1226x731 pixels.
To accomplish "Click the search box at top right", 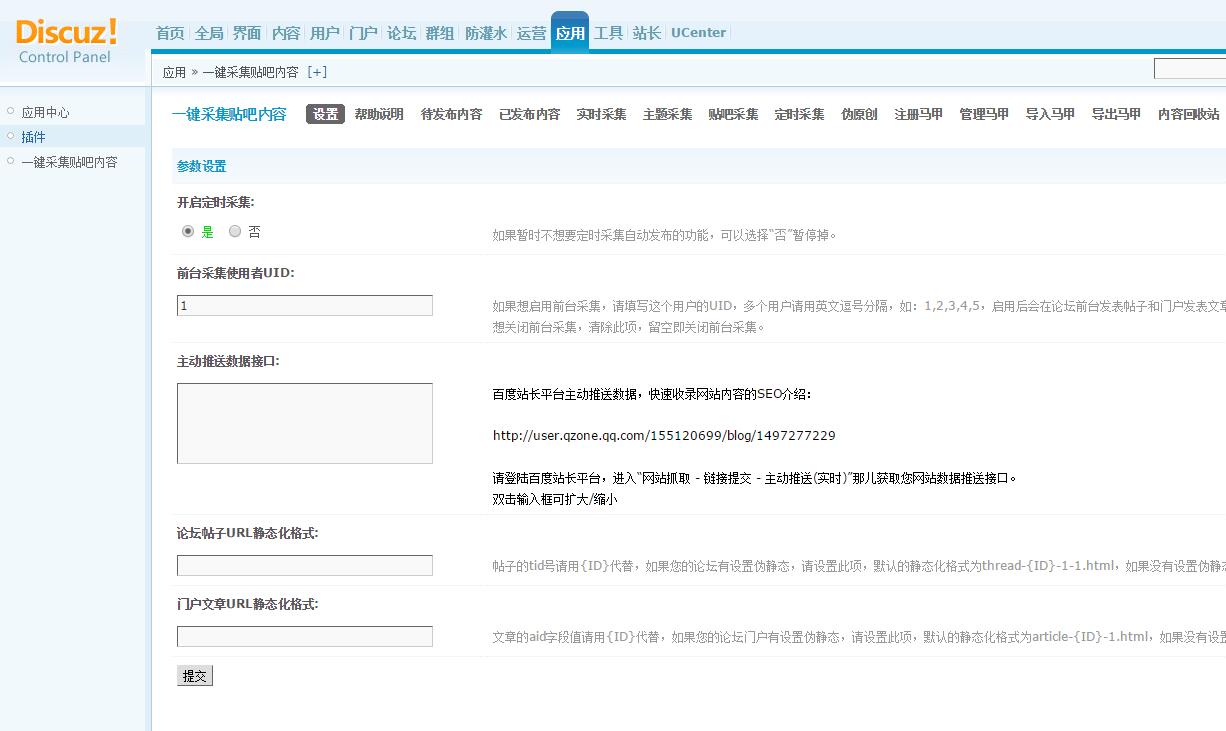I will coord(1190,69).
